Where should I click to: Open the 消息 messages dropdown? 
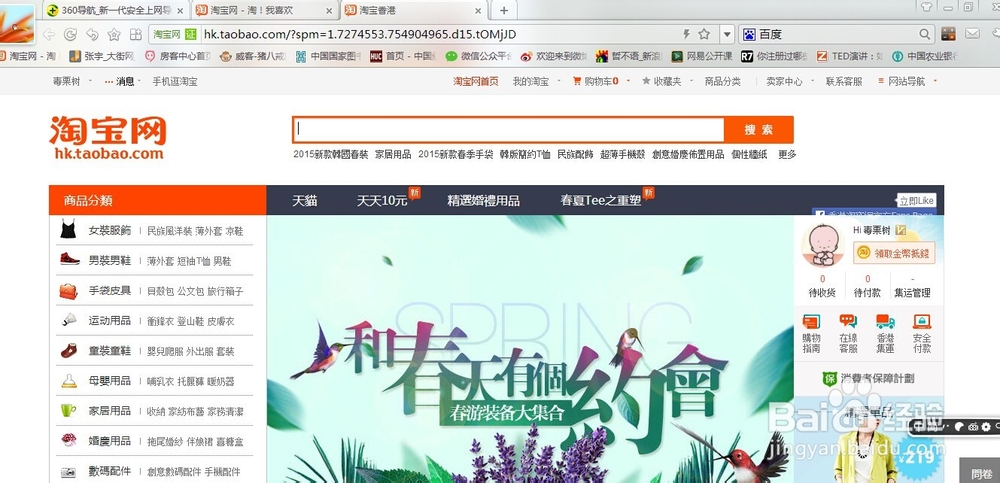tap(122, 81)
